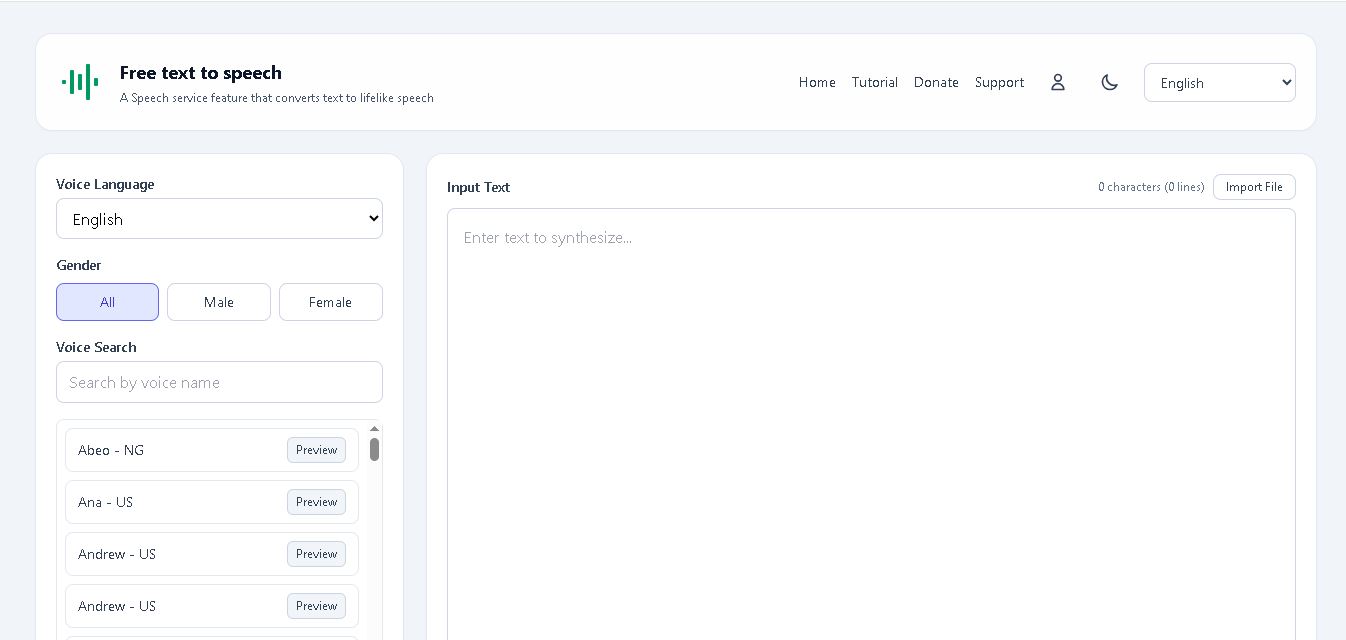Open the user account profile icon
1346x640 pixels.
(x=1058, y=82)
